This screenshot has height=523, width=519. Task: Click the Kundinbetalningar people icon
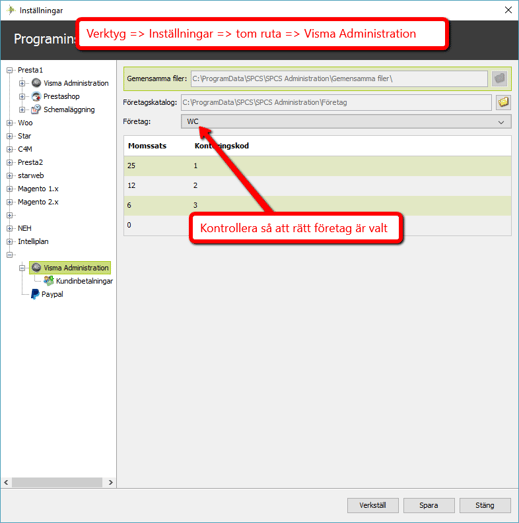[x=49, y=281]
